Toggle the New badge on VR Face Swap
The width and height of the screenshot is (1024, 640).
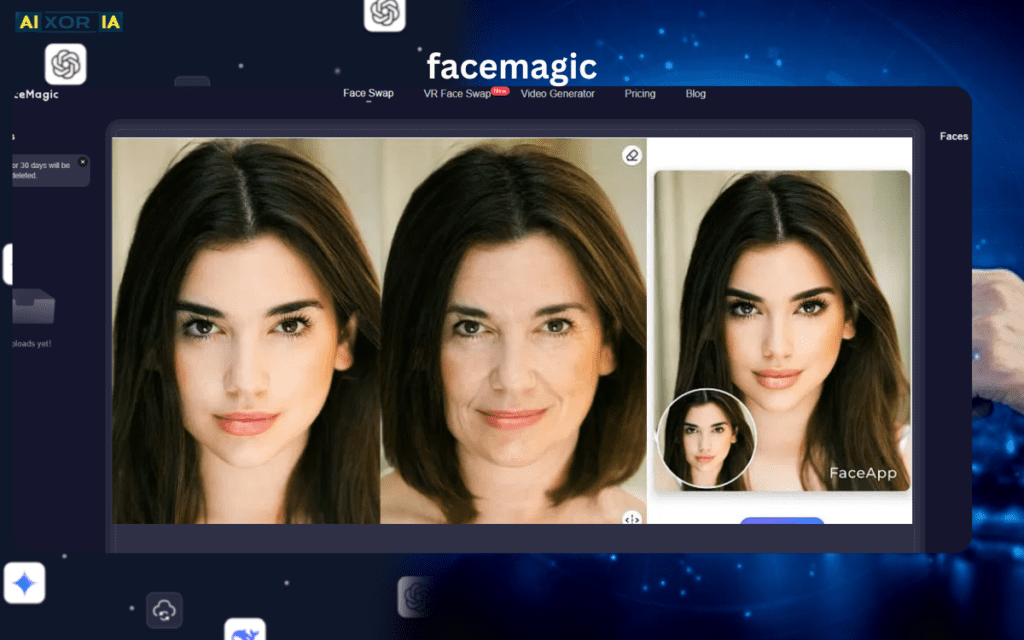coord(500,89)
